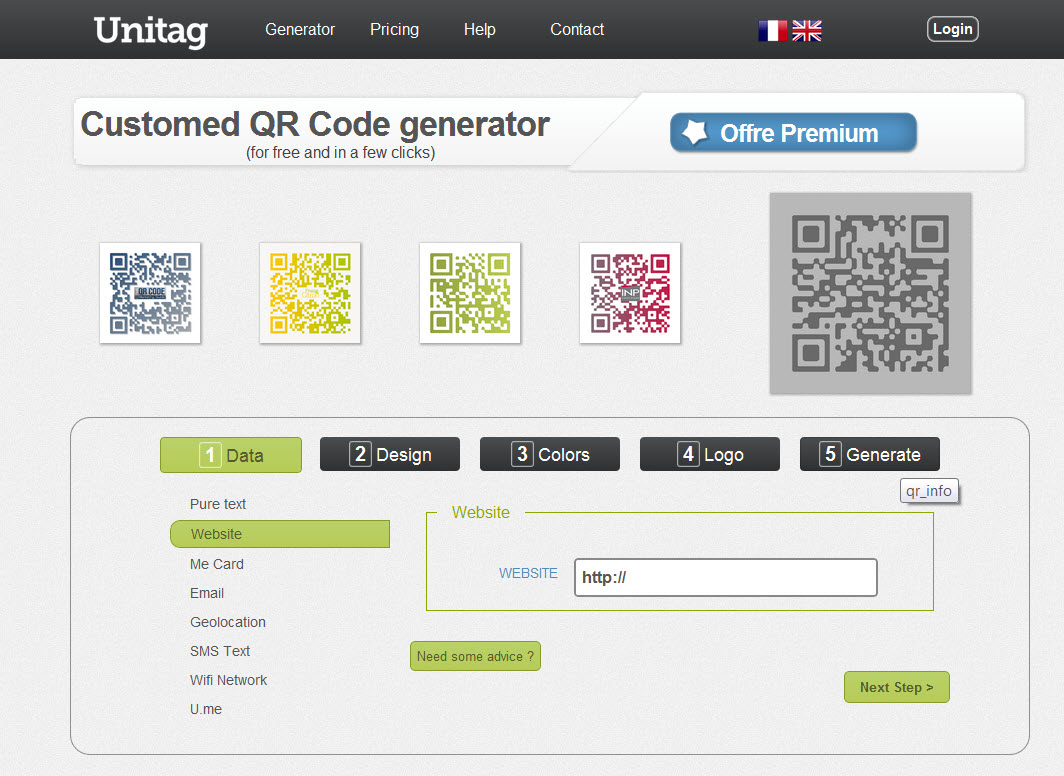Viewport: 1064px width, 776px height.
Task: Click the Login button
Action: tap(953, 29)
